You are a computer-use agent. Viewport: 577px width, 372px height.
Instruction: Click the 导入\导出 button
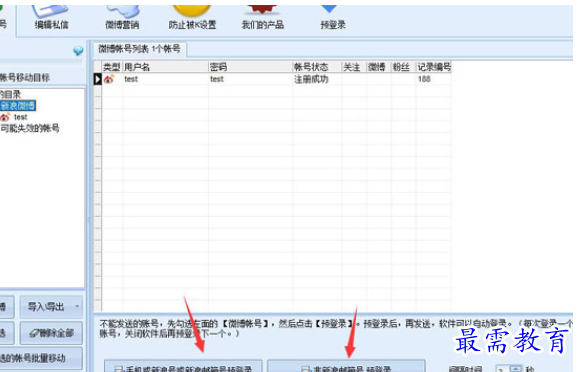coord(51,307)
